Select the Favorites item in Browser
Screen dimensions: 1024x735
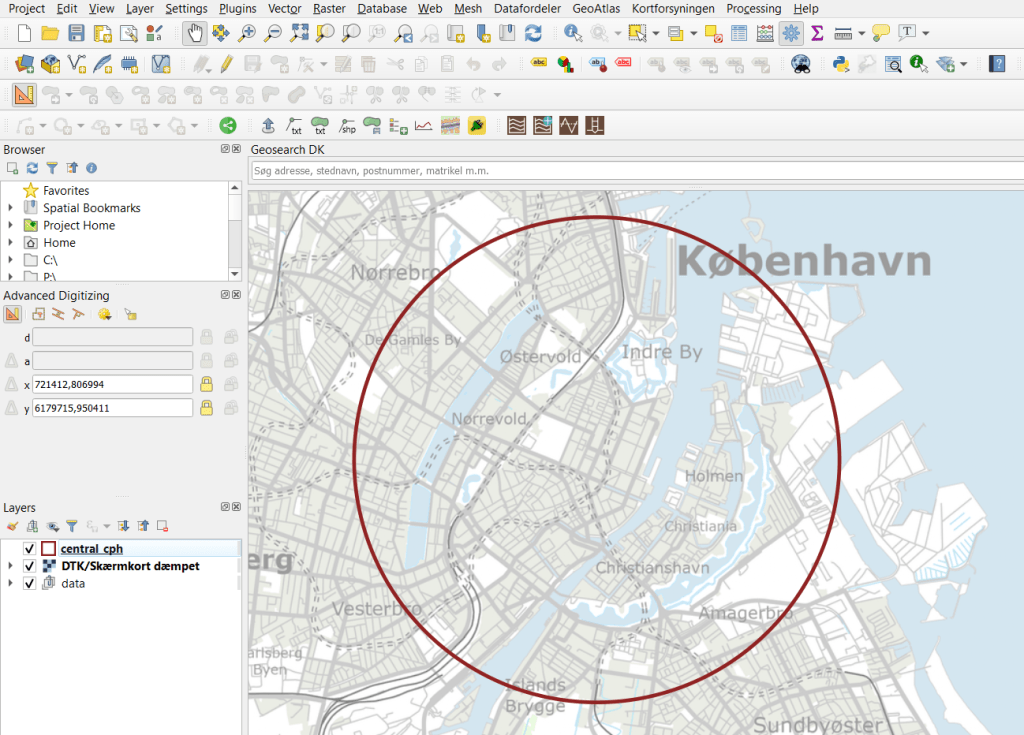[x=66, y=190]
